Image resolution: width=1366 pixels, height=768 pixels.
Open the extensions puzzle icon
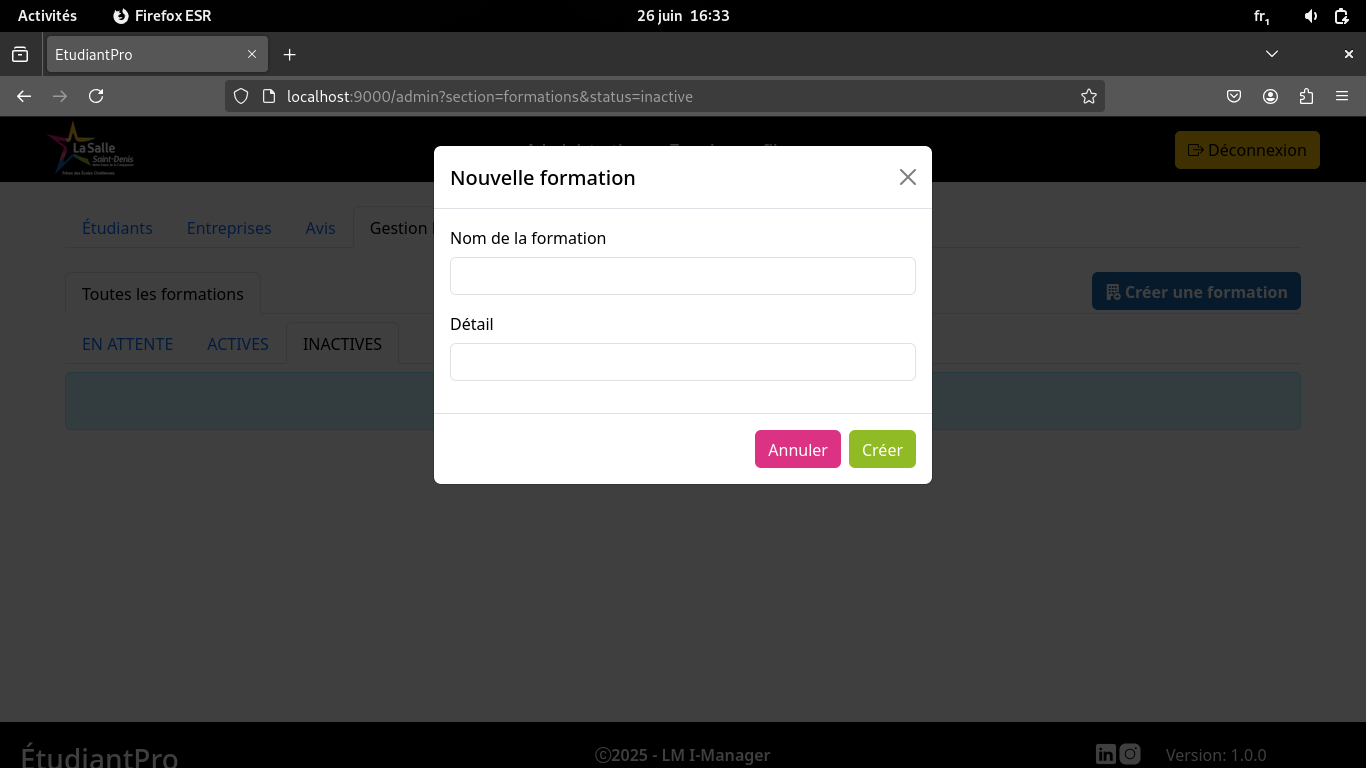pyautogui.click(x=1306, y=96)
